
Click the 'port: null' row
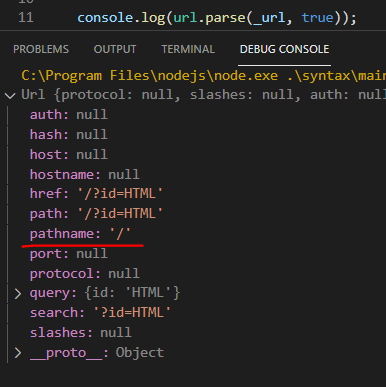[69, 254]
